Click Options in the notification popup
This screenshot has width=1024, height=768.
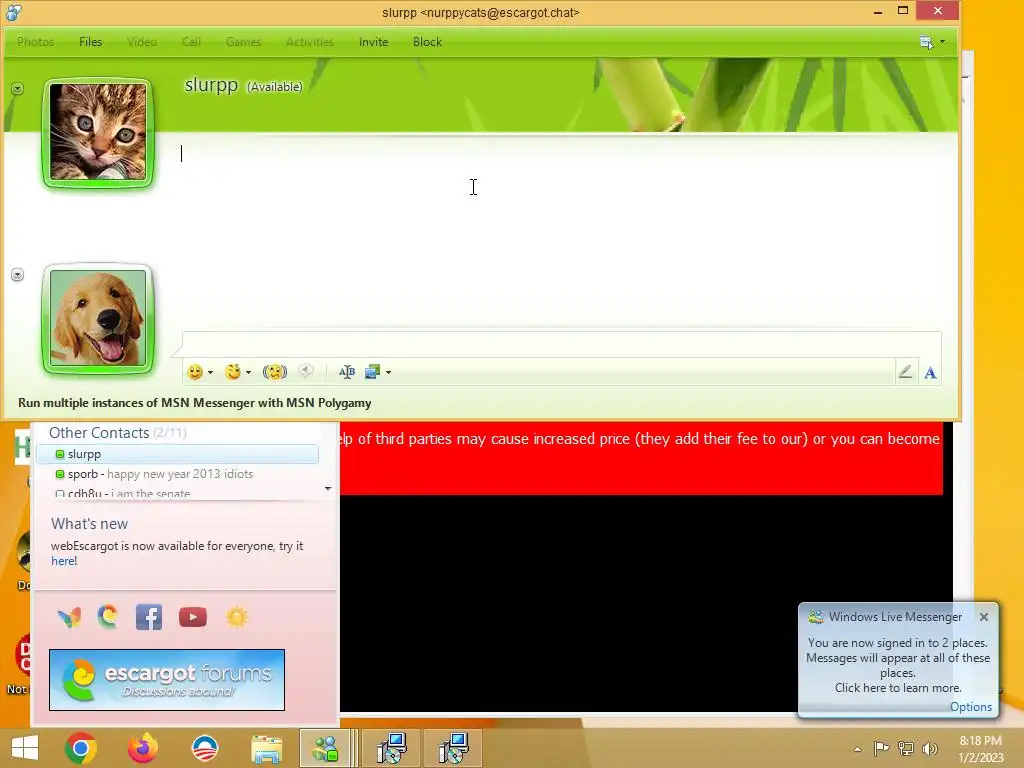pyautogui.click(x=970, y=707)
